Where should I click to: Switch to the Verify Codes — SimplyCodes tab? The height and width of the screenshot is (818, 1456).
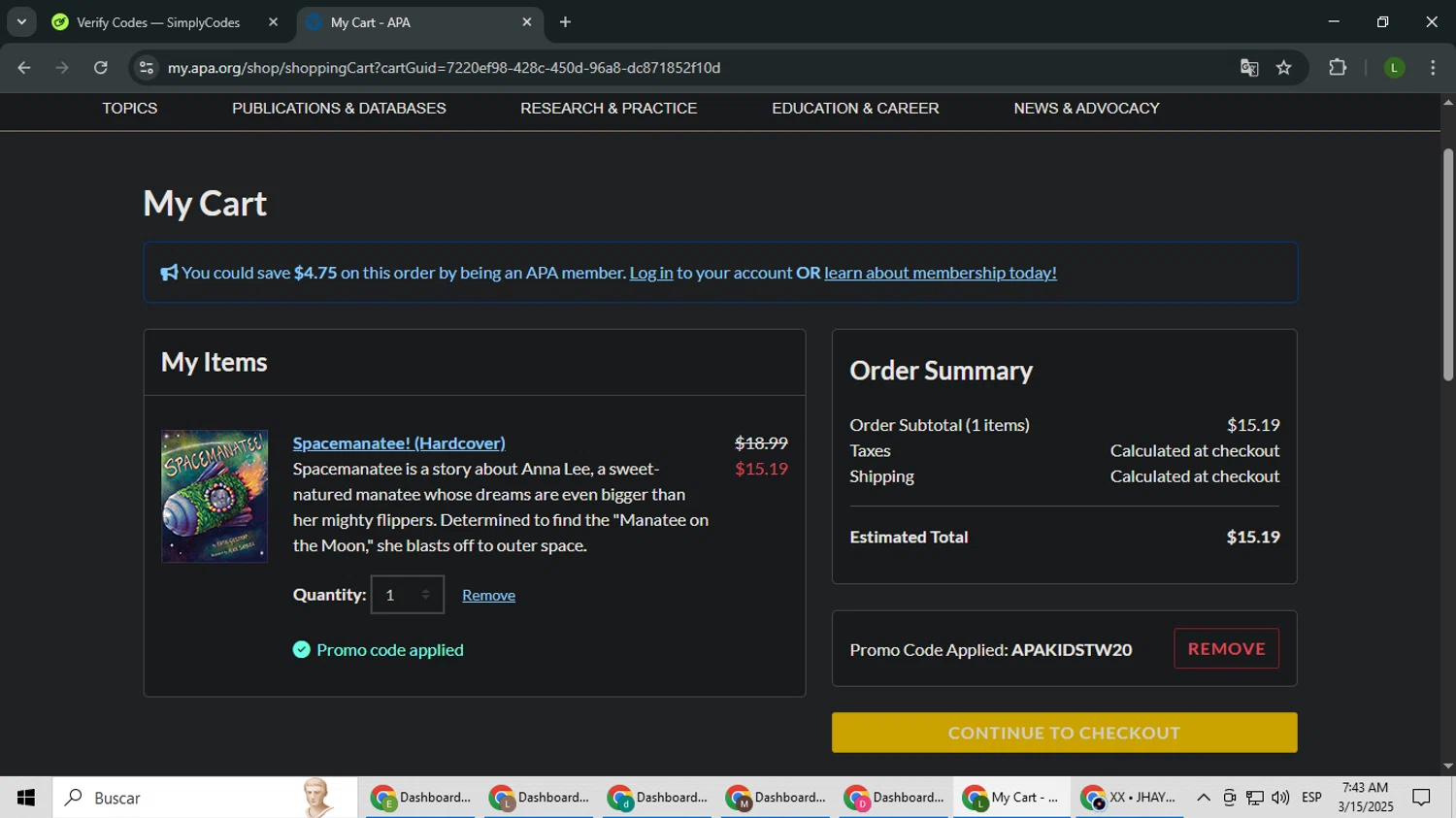point(158,22)
